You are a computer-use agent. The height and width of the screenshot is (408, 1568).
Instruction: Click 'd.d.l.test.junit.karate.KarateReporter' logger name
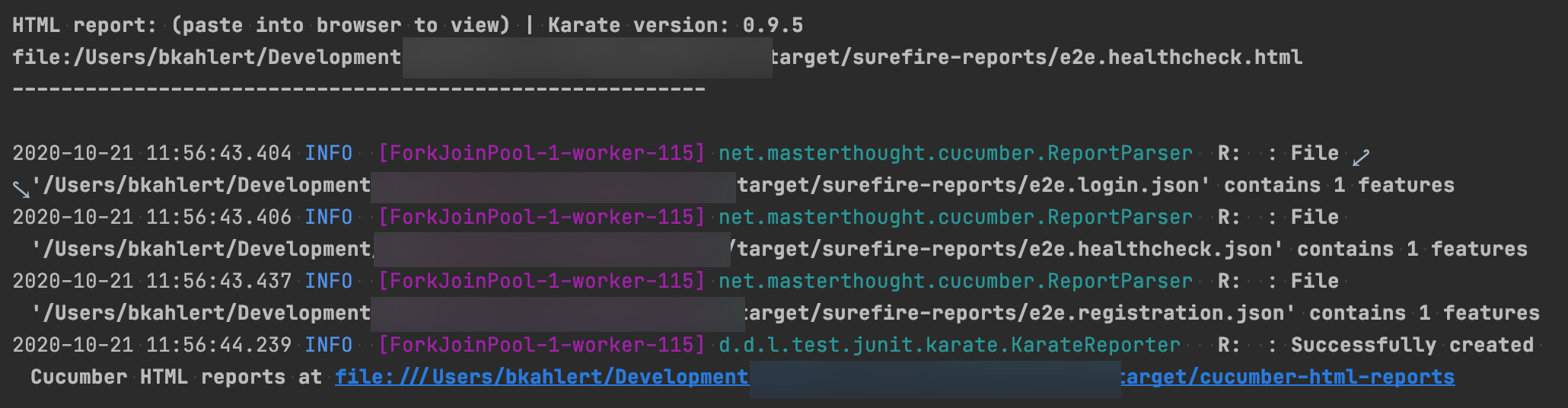click(949, 345)
